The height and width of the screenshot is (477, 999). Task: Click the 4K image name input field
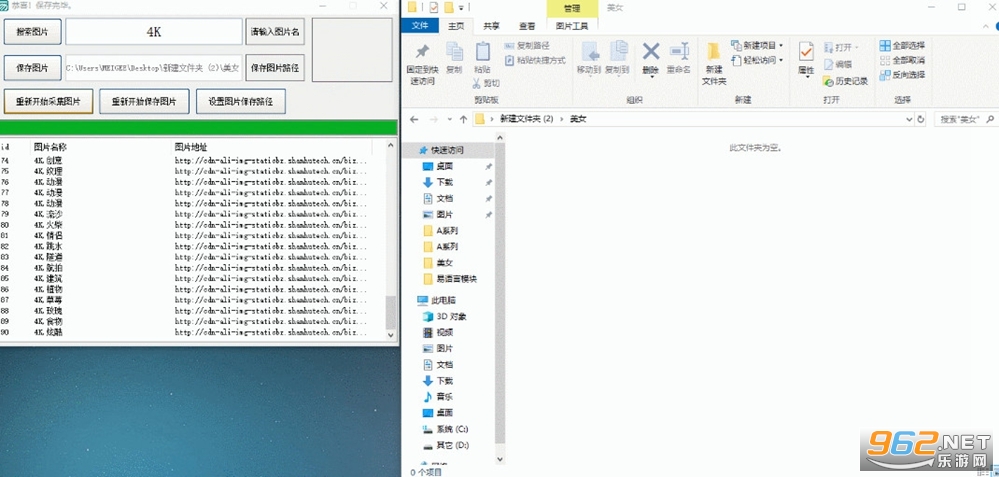click(154, 32)
